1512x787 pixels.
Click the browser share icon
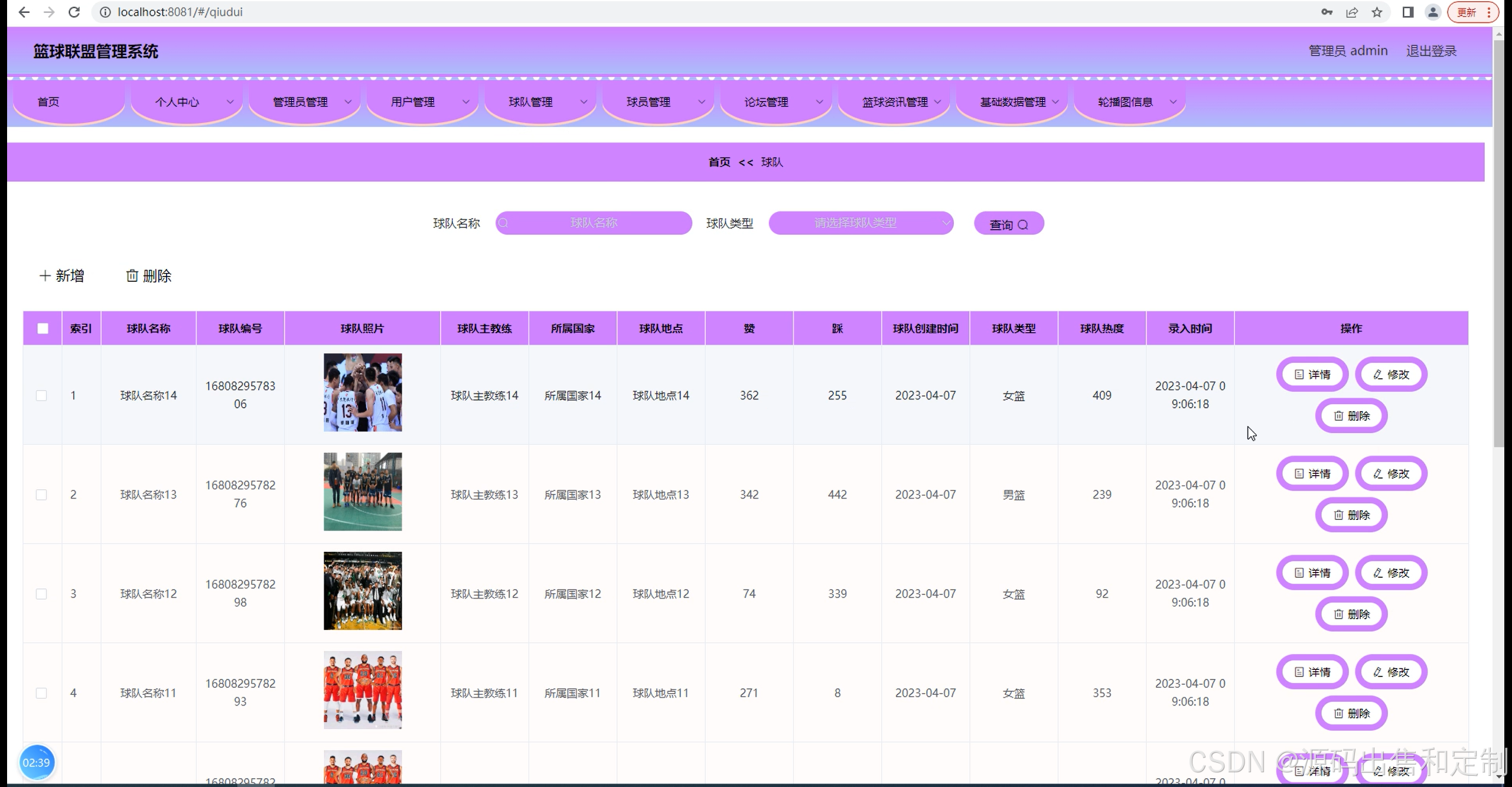click(1351, 12)
